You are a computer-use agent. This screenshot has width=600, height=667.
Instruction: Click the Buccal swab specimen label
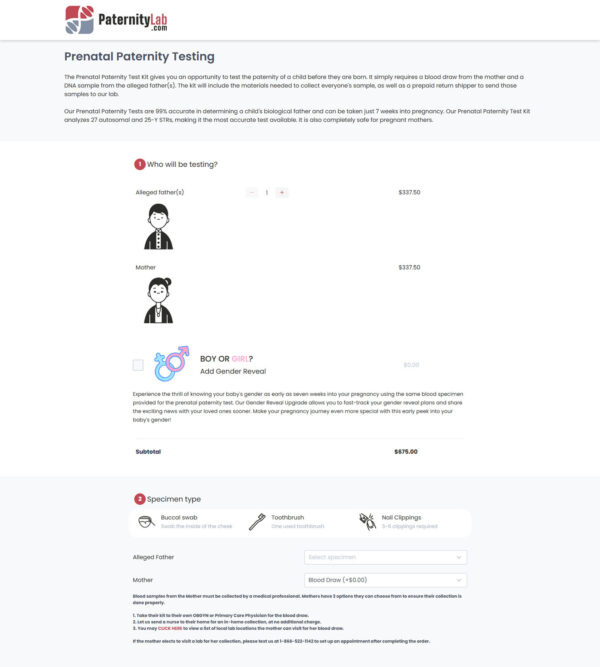(179, 517)
